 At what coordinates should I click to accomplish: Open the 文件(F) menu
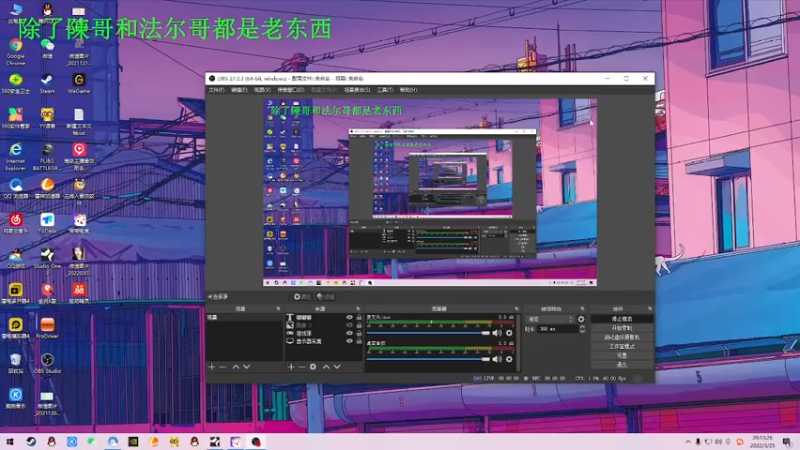pos(216,90)
